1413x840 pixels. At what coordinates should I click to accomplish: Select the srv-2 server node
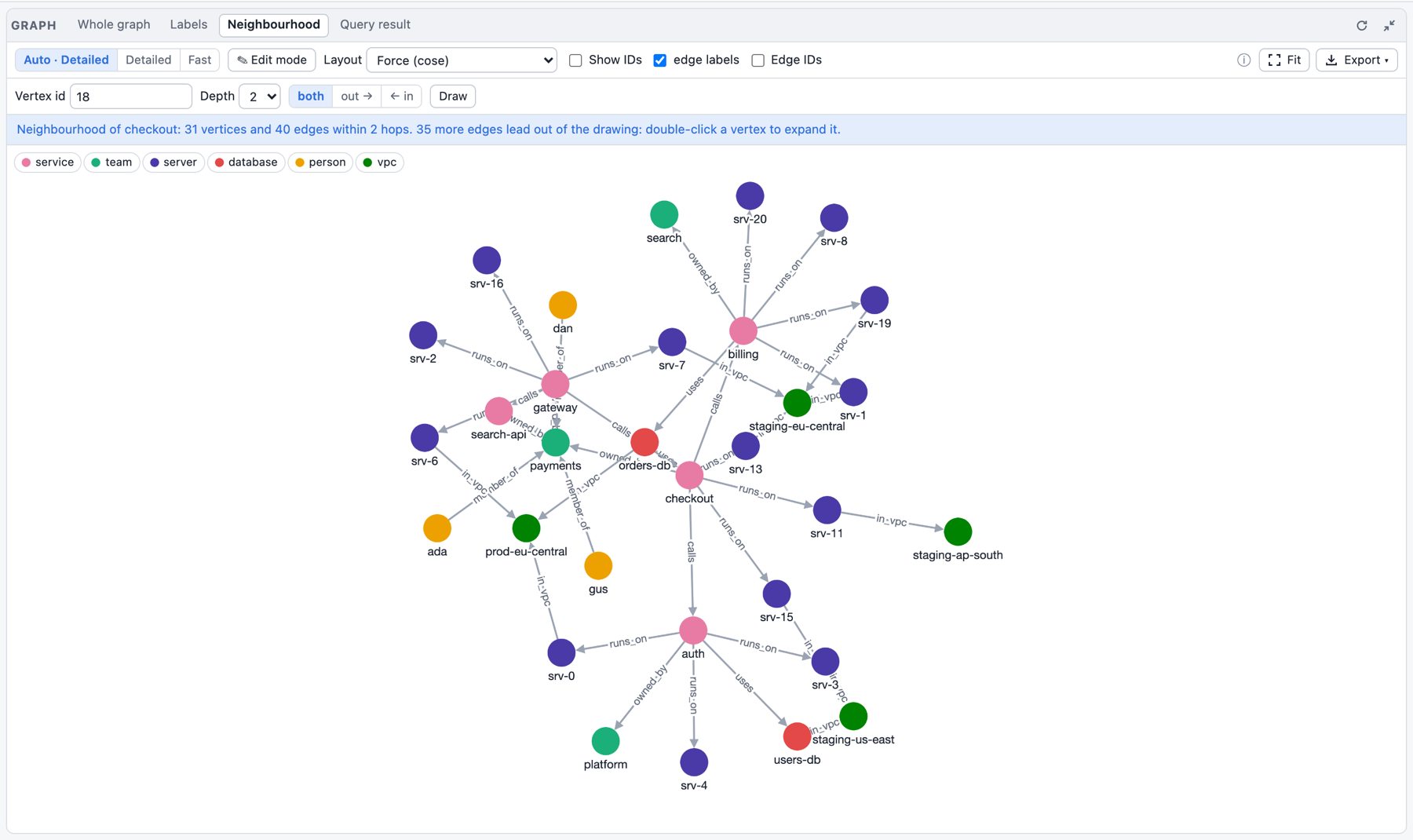423,335
